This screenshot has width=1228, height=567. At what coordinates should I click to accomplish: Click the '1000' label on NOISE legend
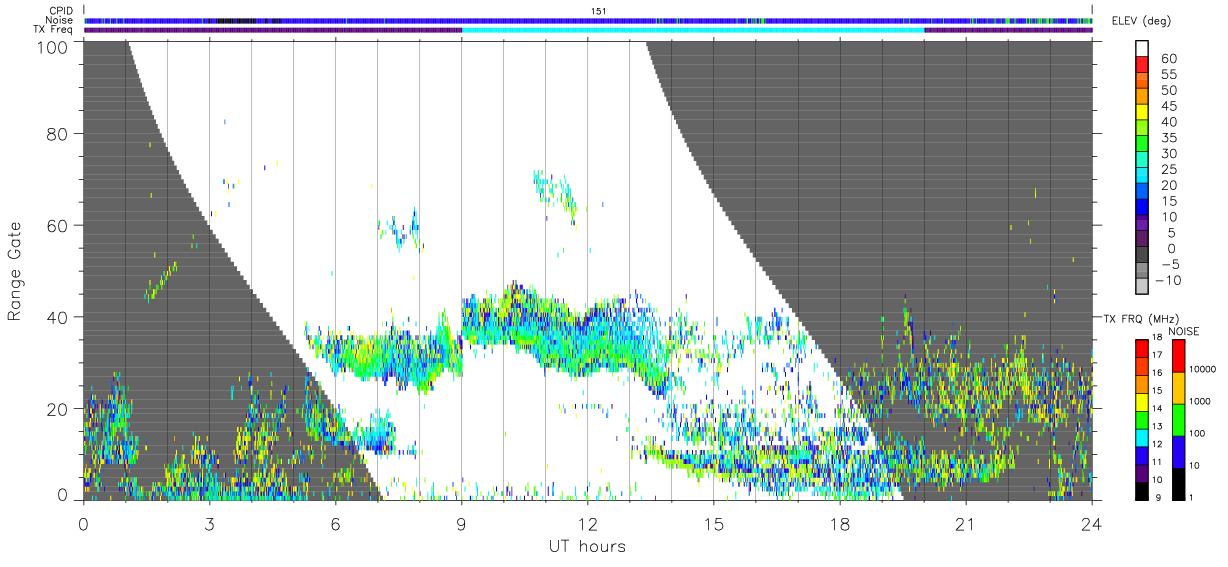tap(1200, 400)
